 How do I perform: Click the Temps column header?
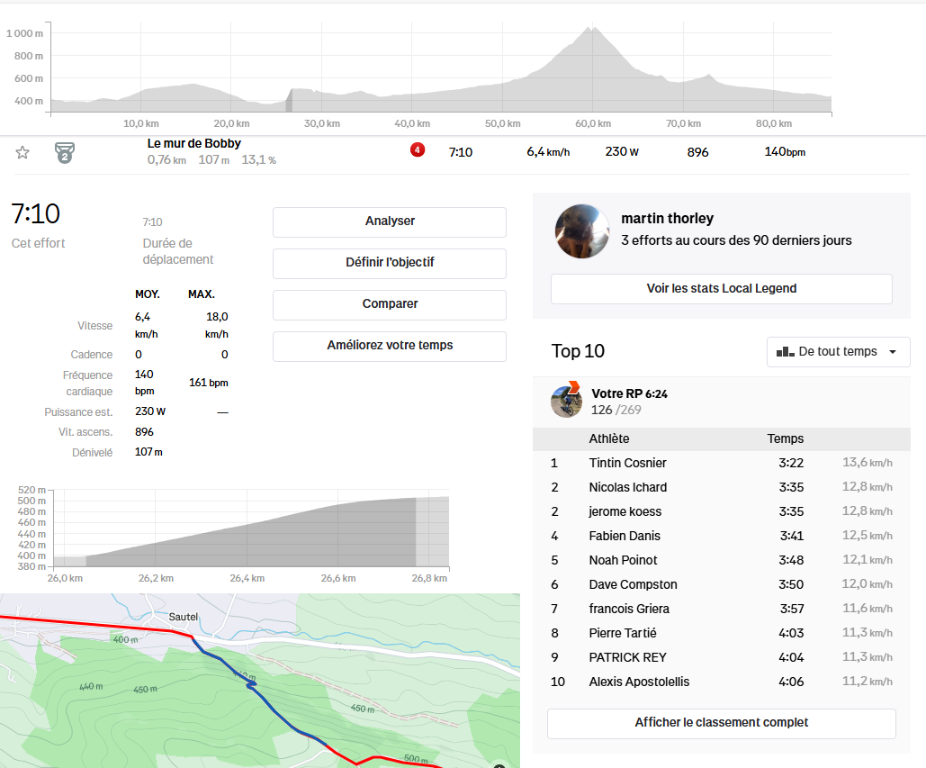pos(785,438)
